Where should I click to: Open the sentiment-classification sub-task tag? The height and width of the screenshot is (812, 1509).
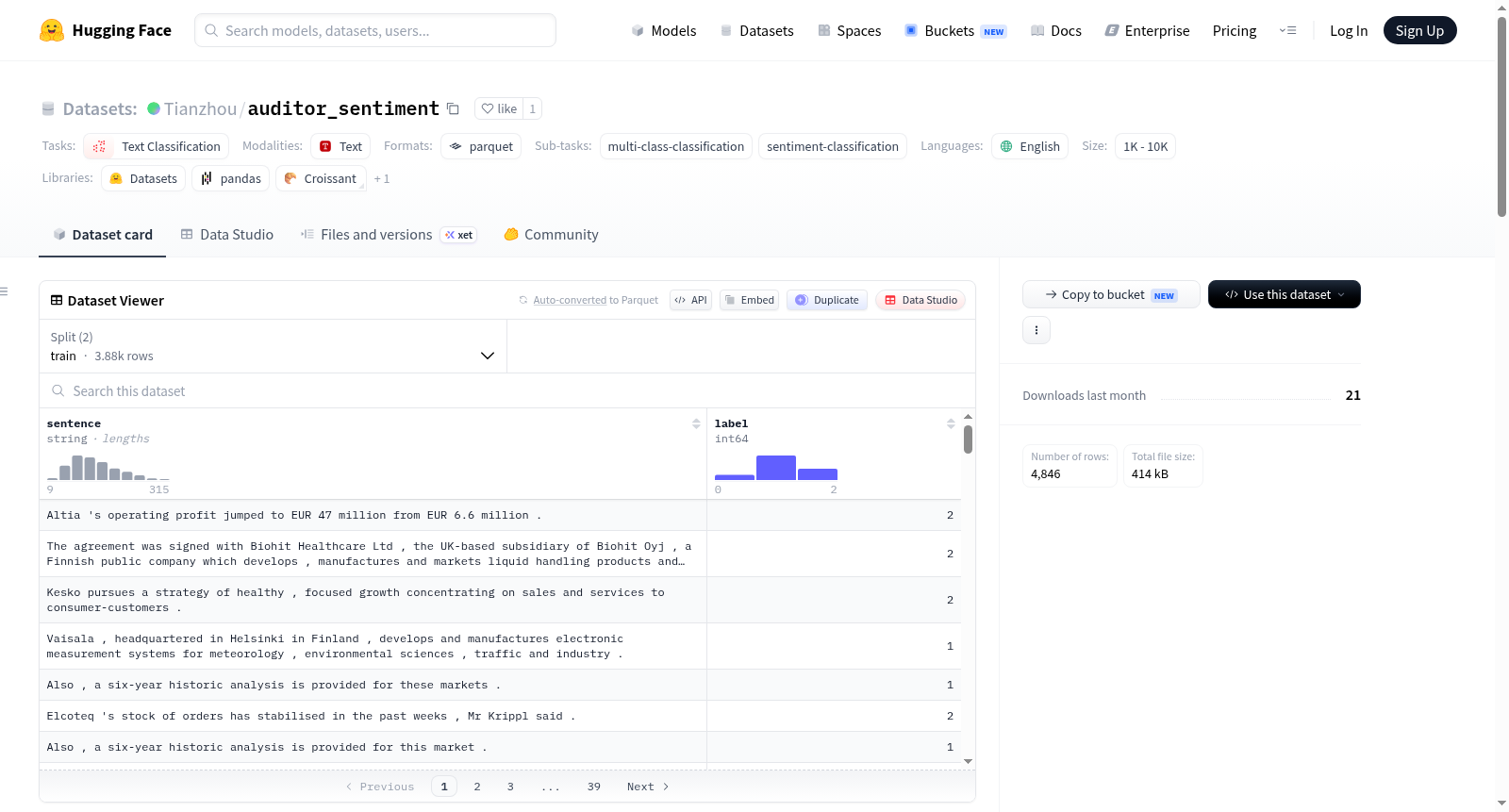(833, 146)
